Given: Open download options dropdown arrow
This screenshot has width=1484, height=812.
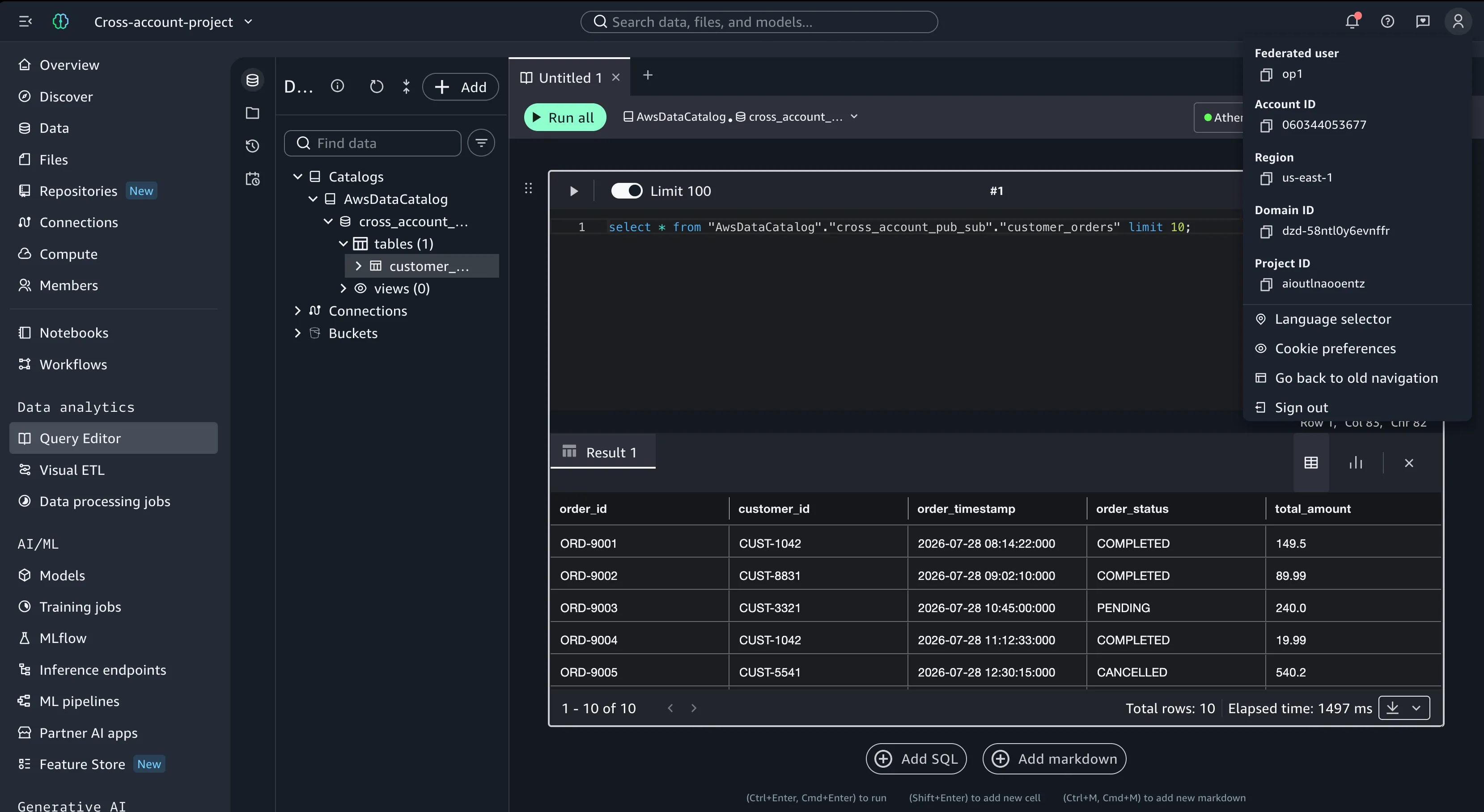Looking at the screenshot, I should pos(1416,708).
